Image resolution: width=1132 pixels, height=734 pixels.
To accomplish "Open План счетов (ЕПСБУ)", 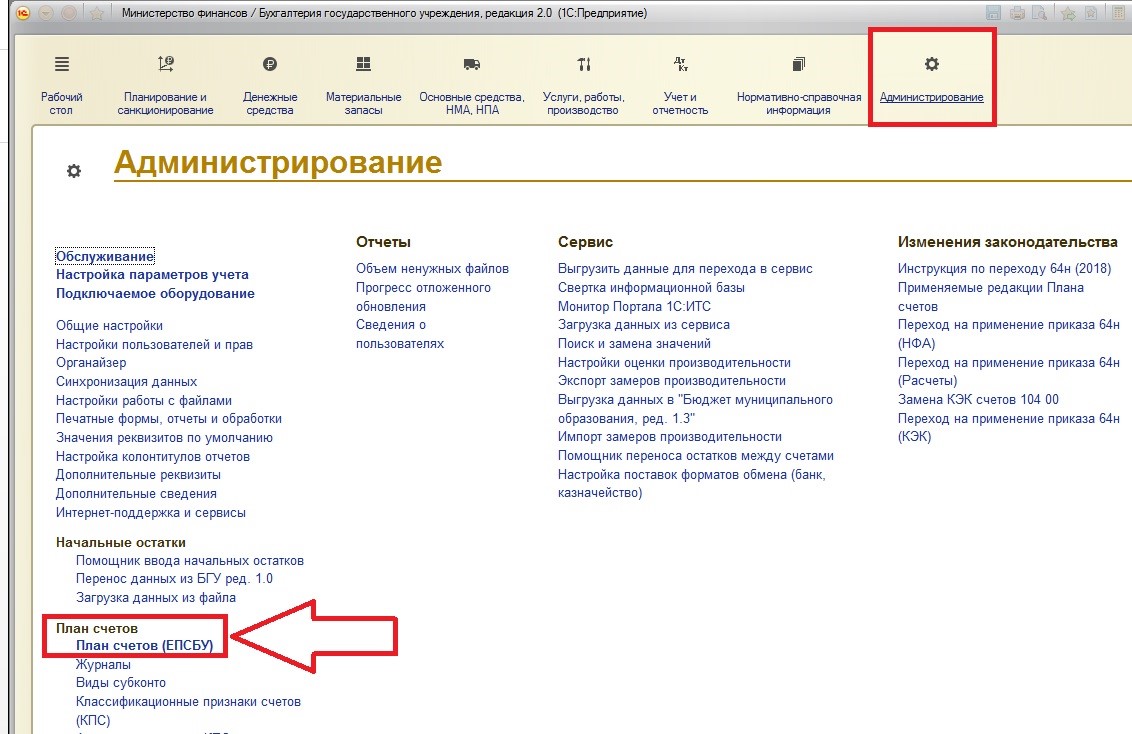I will pyautogui.click(x=144, y=645).
